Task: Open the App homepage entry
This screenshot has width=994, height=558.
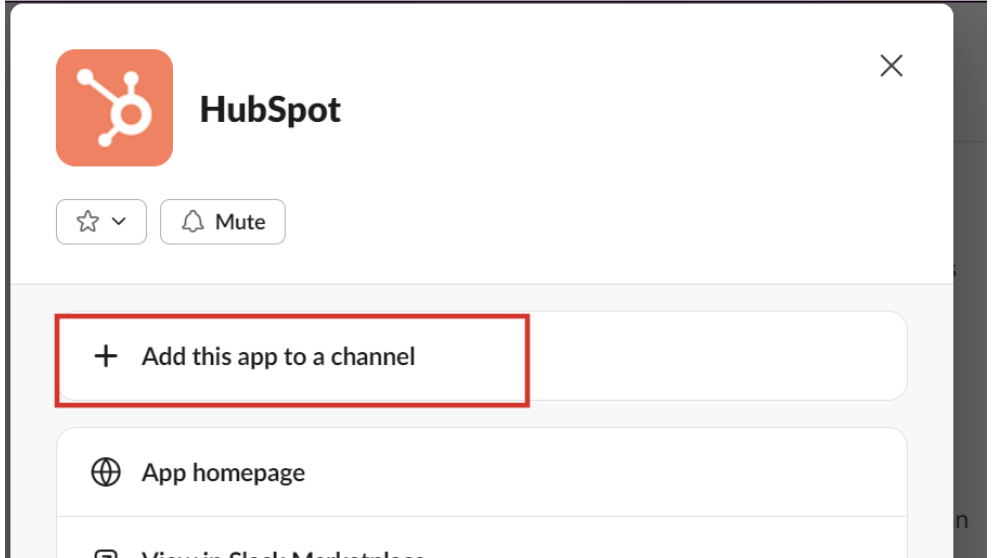Action: (223, 473)
